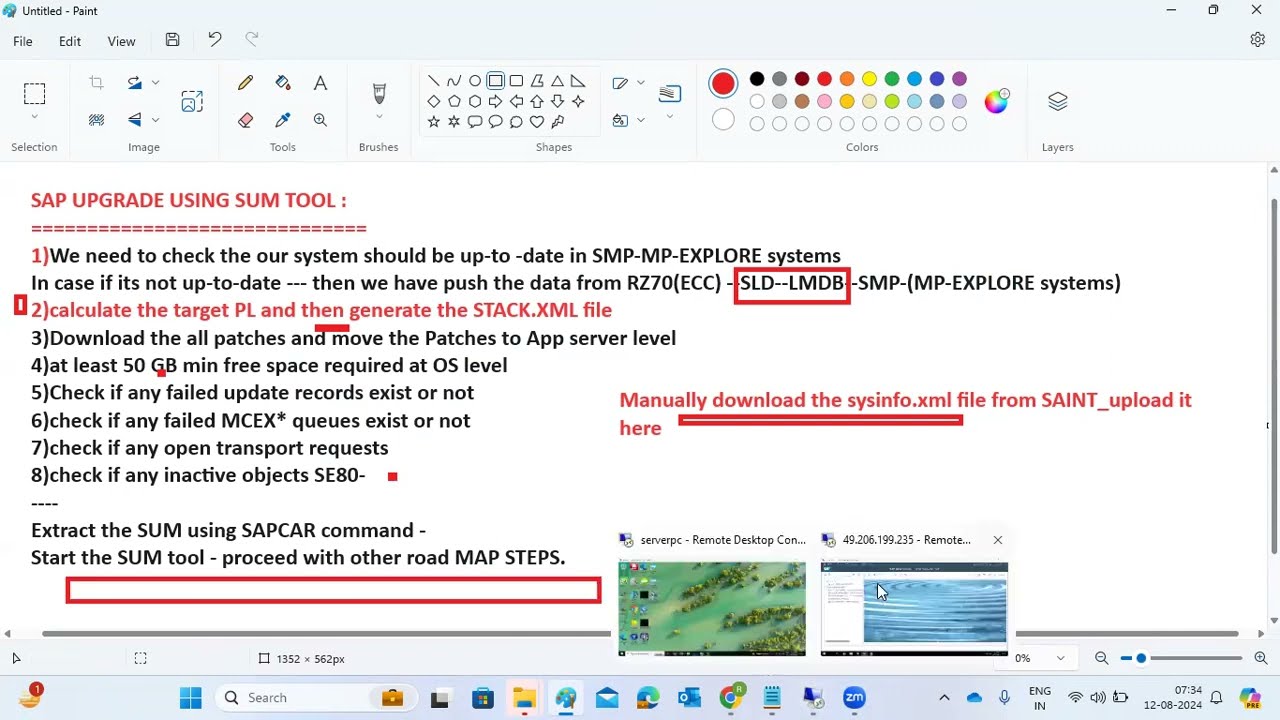Open the File menu
The width and height of the screenshot is (1280, 720).
pos(22,41)
